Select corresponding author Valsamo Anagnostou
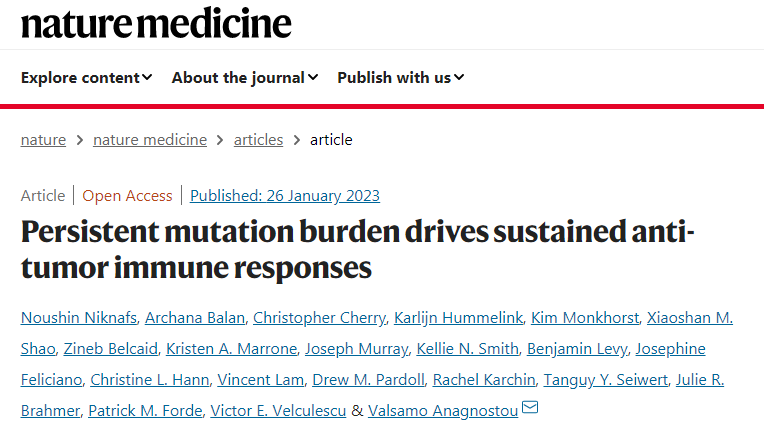Screen dimensions: 764x433 point(442,410)
